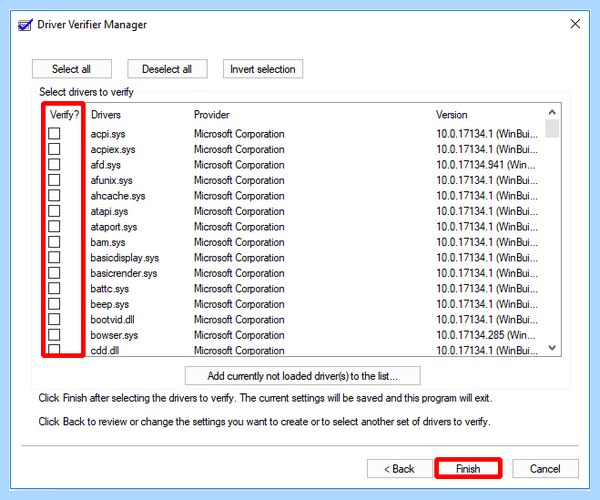Viewport: 600px width, 500px height.
Task: Click Microsoft Corporation provider for acpi.sys
Action: pos(239,134)
